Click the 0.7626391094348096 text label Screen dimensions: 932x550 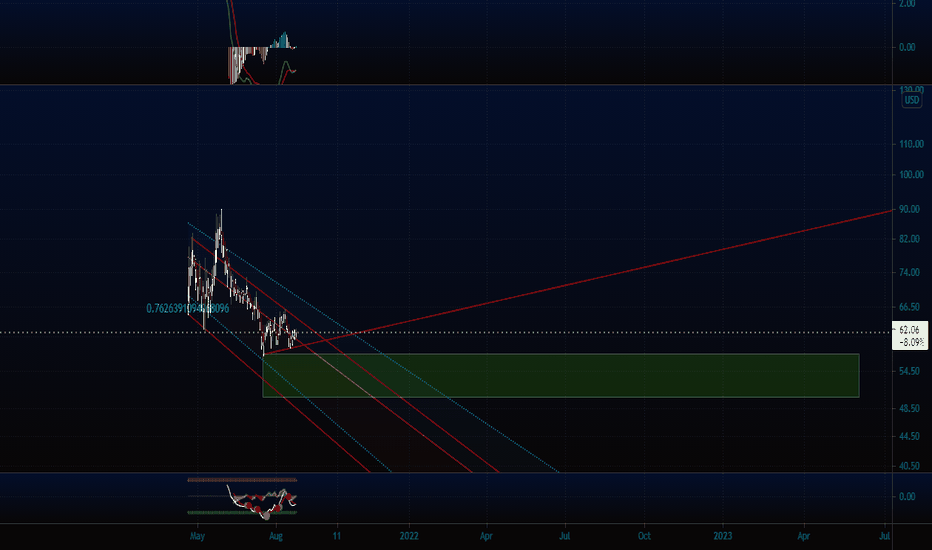[x=188, y=309]
